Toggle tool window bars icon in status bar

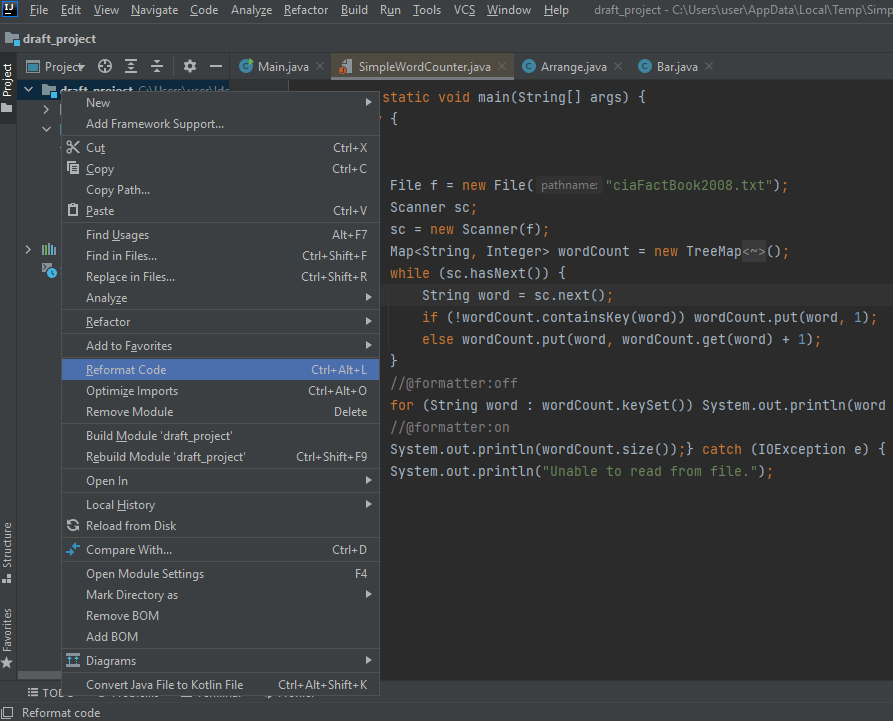point(8,712)
